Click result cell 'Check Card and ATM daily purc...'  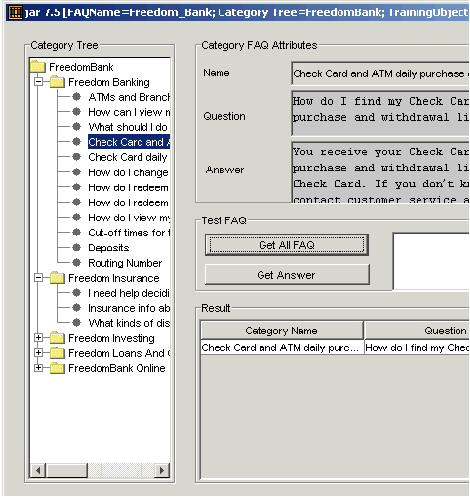coord(282,348)
